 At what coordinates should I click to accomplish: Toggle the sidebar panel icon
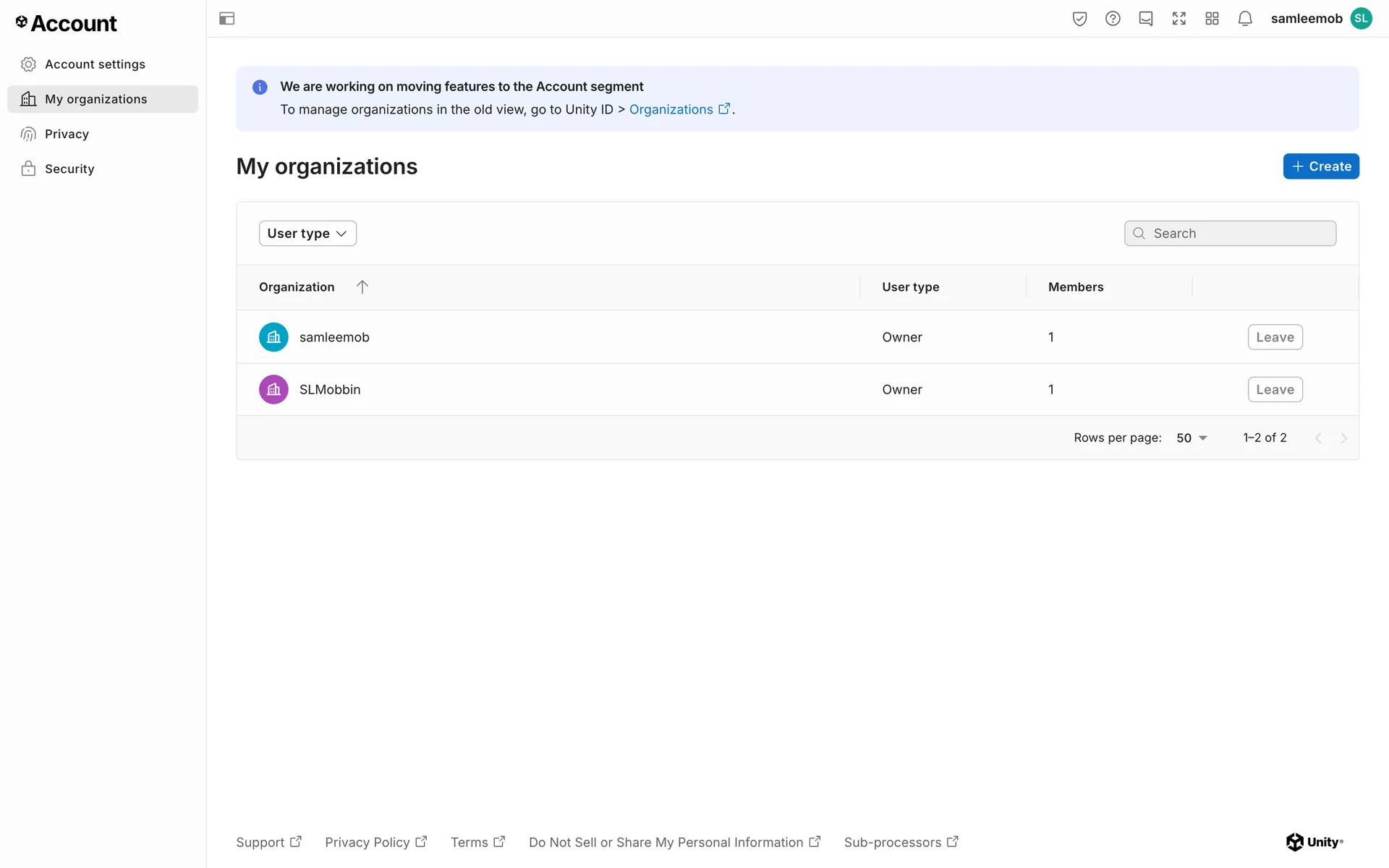226,19
